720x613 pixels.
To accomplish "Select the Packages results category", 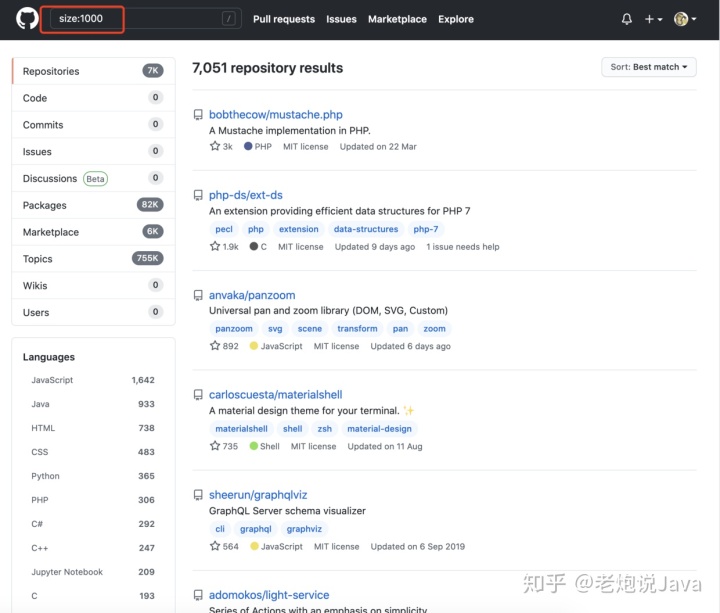I will (93, 205).
